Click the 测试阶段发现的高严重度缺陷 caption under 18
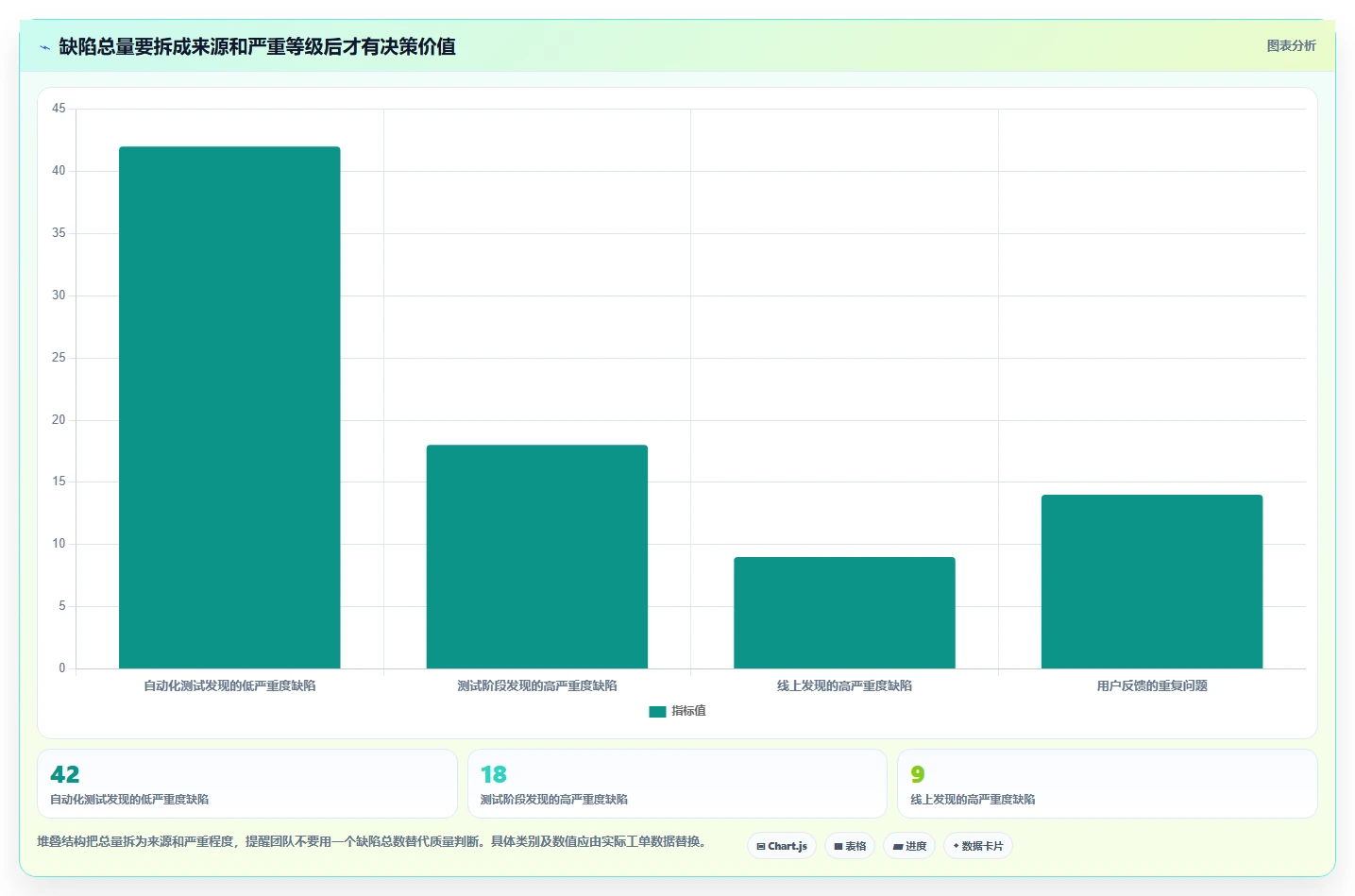Viewport: 1355px width, 896px height. 554,800
